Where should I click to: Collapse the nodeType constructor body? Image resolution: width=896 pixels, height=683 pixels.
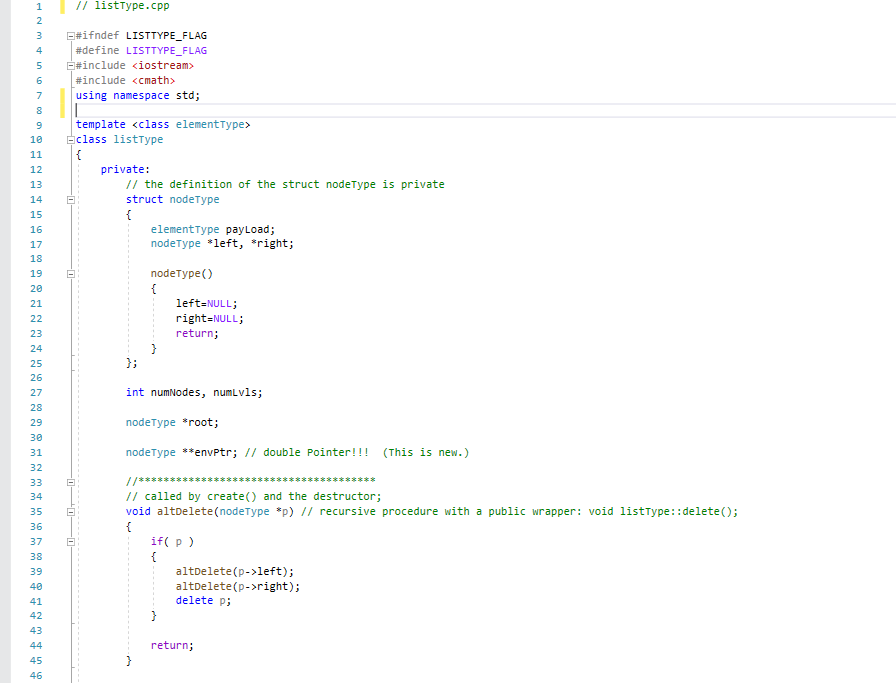point(69,273)
